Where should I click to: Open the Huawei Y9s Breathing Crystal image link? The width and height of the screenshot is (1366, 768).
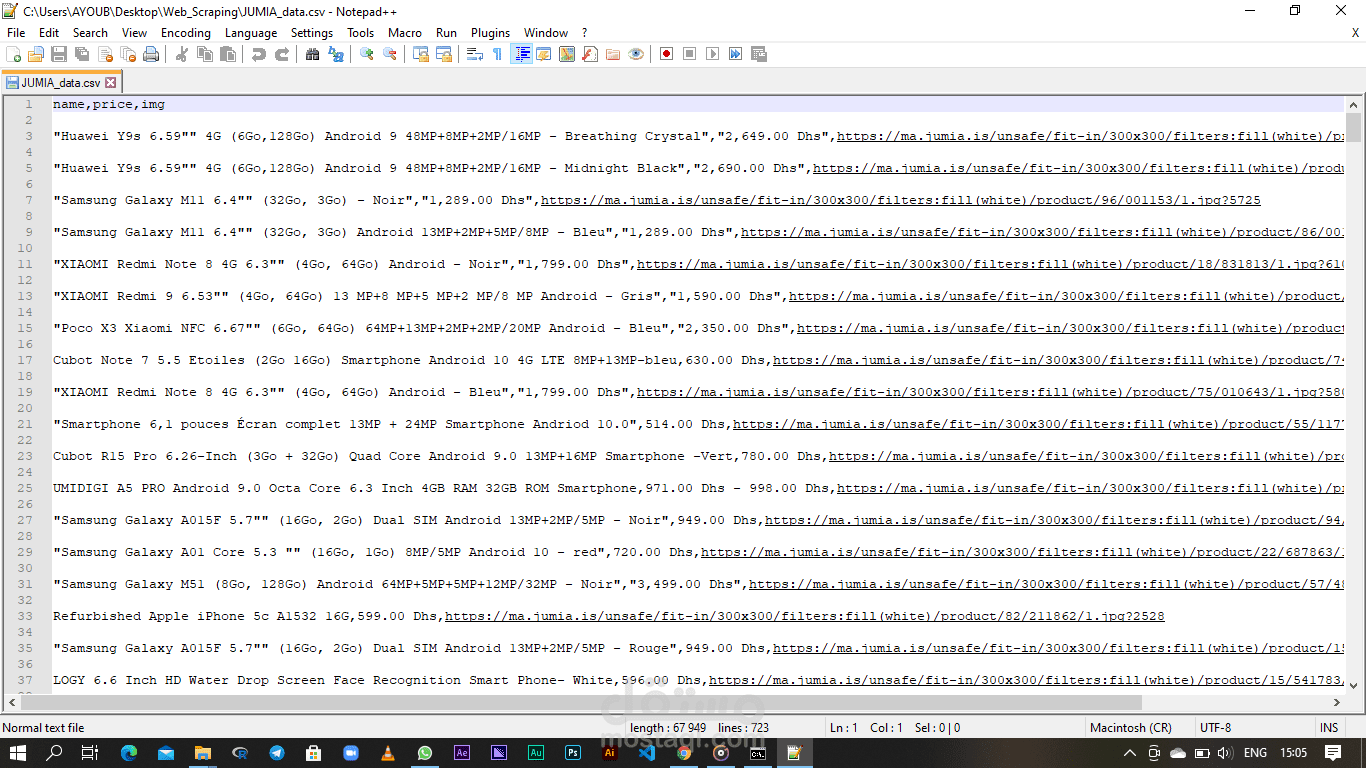(x=1091, y=136)
